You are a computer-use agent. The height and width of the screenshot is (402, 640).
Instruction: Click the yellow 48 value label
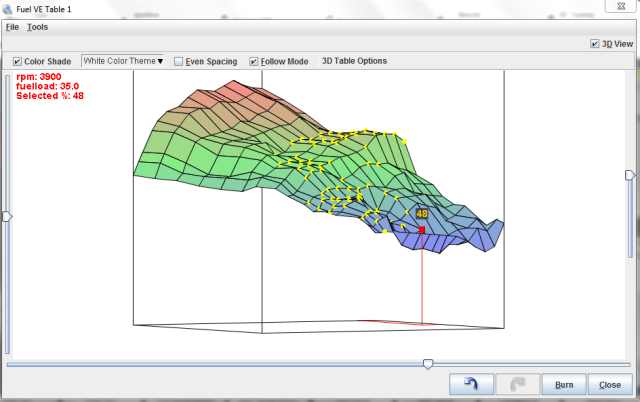422,213
